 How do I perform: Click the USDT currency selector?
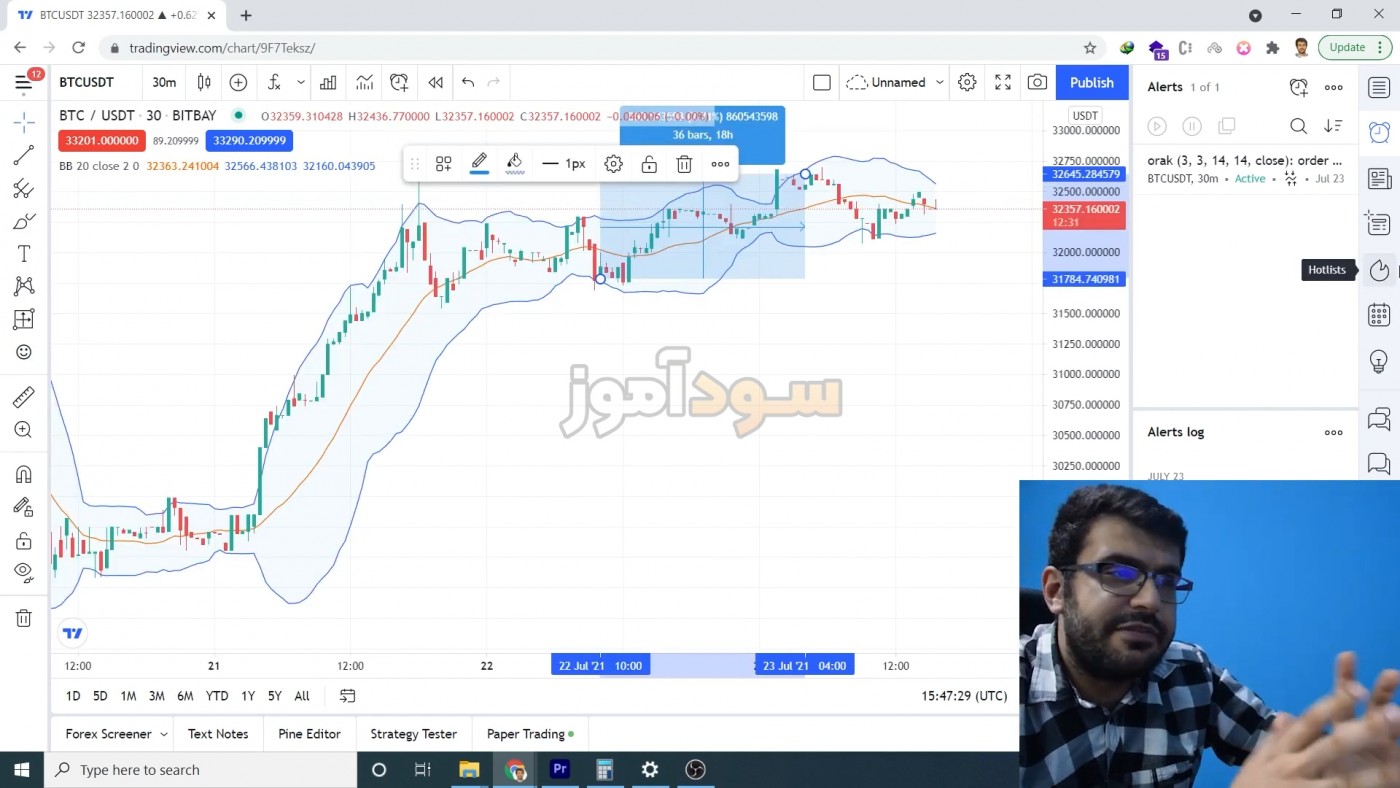pyautogui.click(x=1085, y=116)
